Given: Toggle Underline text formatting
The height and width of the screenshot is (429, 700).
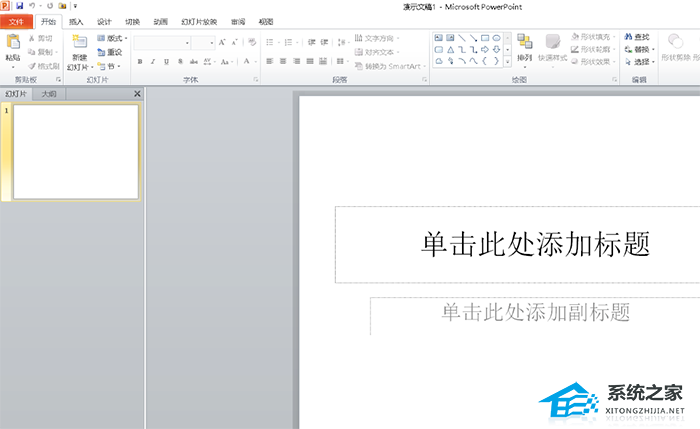Looking at the screenshot, I should (164, 61).
